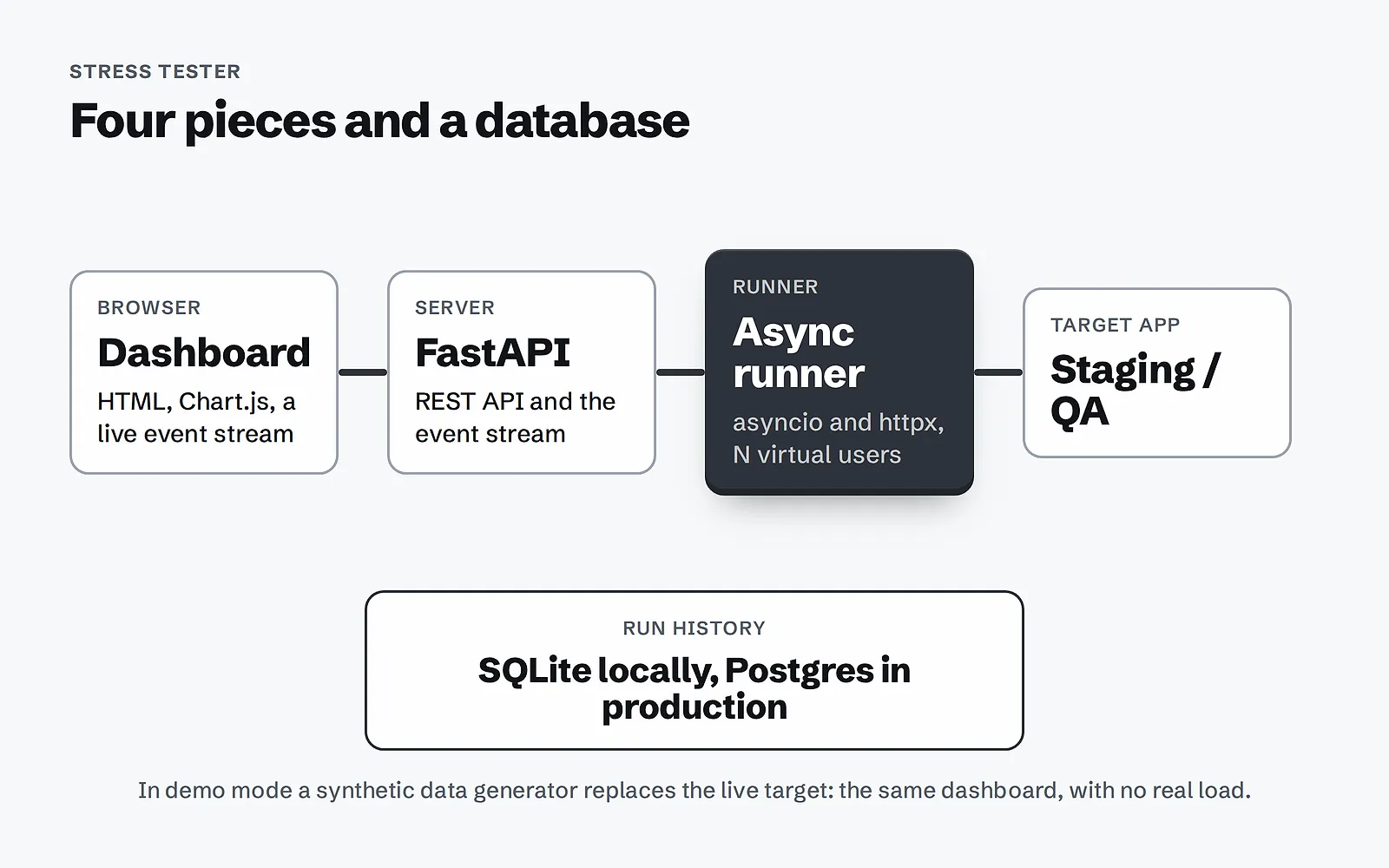Click the TARGET APP label

point(1116,325)
